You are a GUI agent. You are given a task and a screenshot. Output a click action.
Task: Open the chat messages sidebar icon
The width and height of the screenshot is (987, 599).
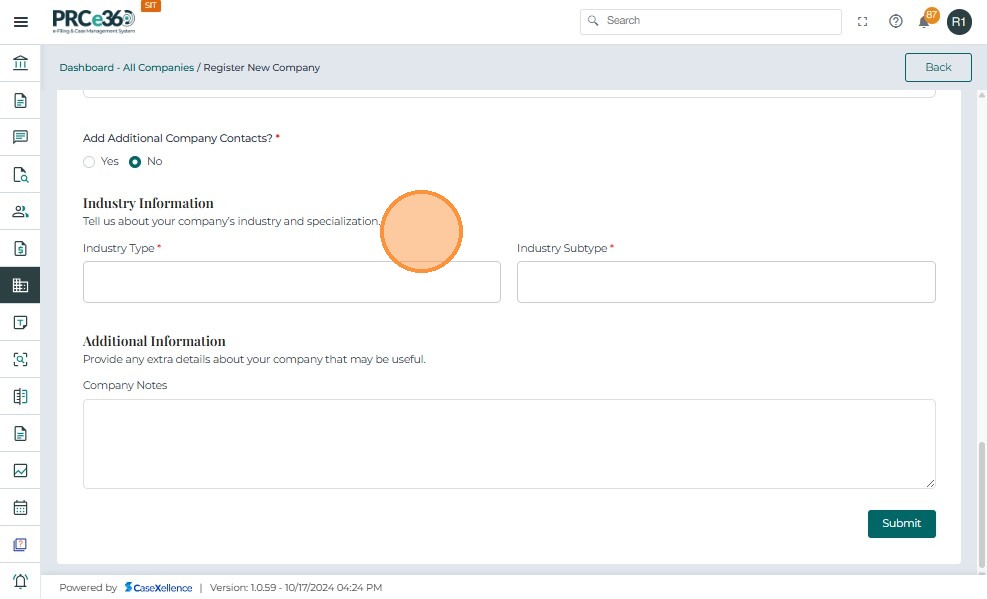[x=20, y=137]
